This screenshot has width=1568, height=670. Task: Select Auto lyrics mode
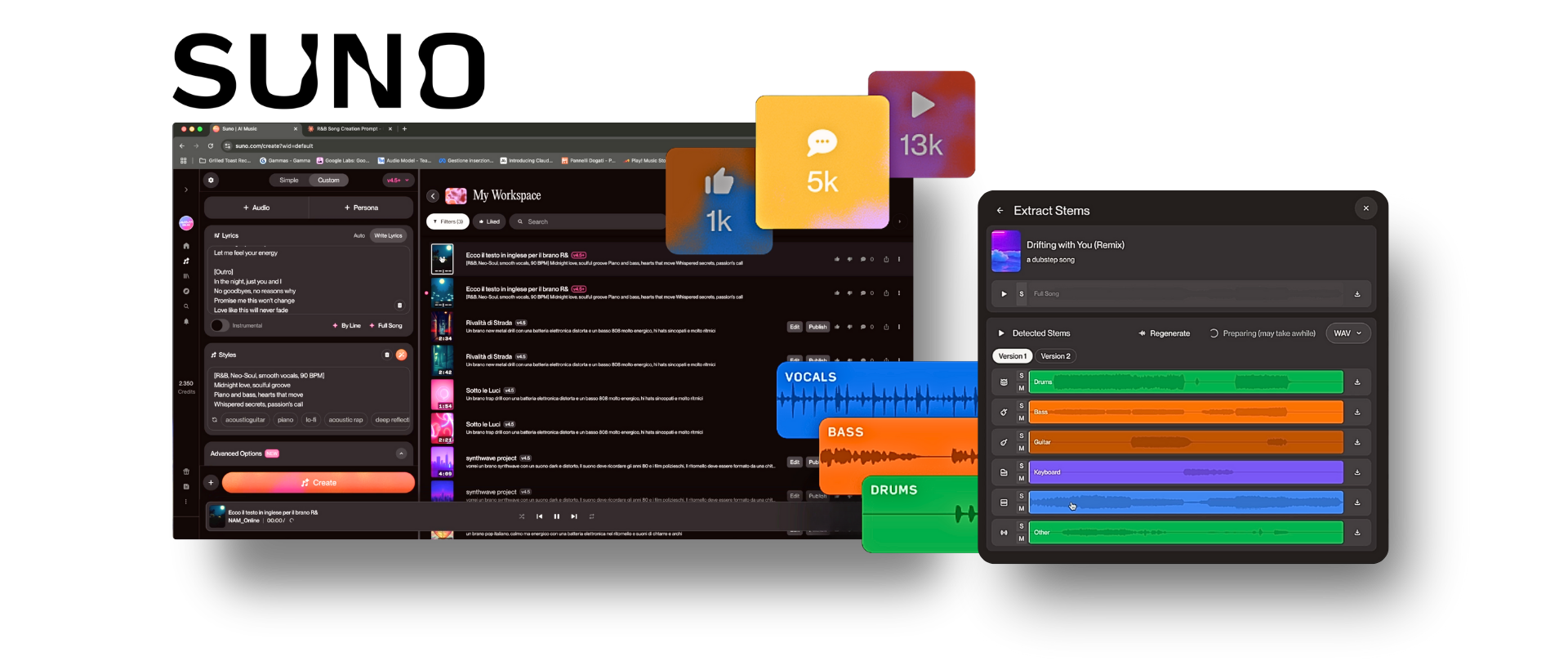click(x=359, y=235)
